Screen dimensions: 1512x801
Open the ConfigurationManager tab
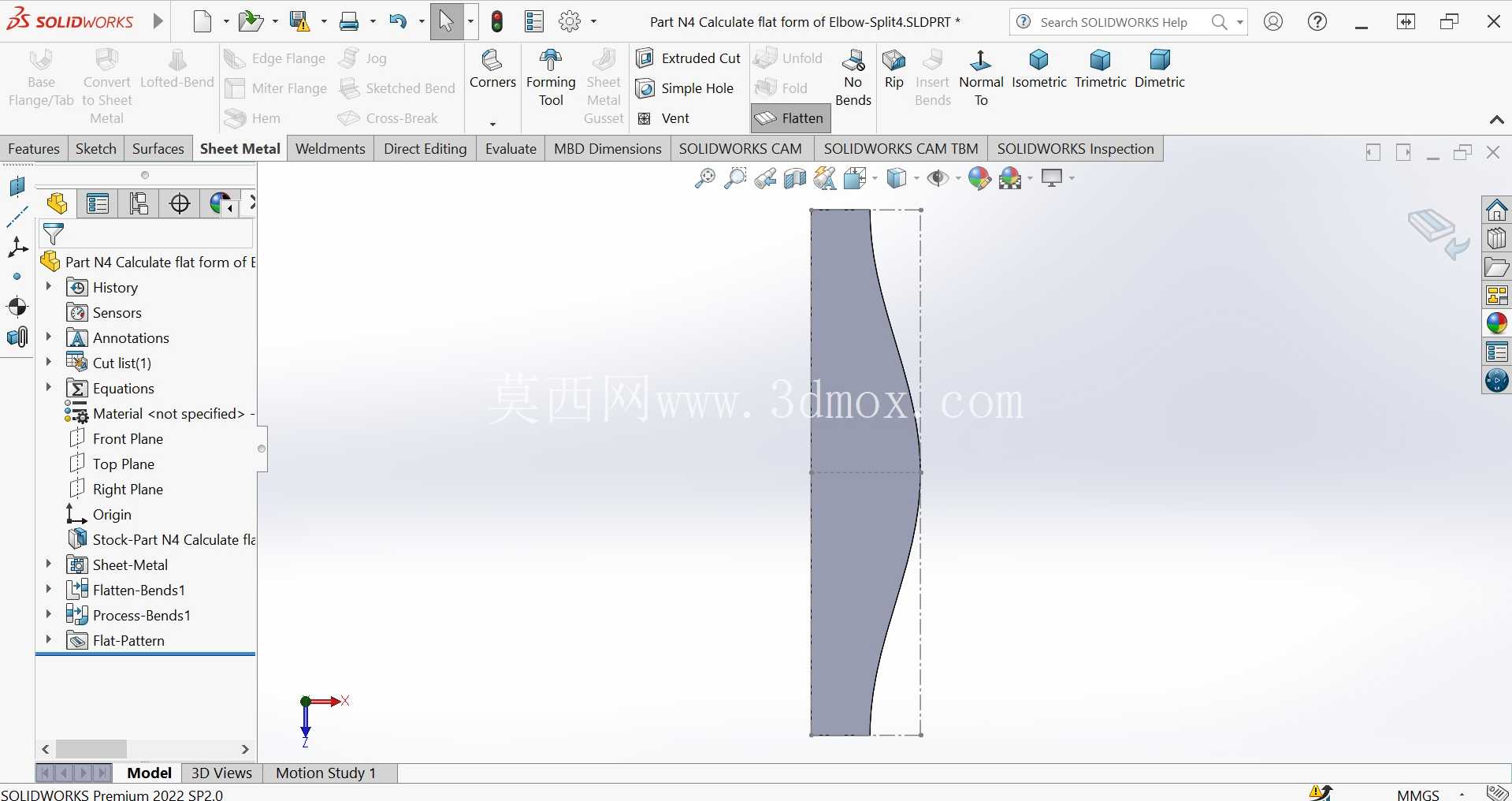pos(139,203)
